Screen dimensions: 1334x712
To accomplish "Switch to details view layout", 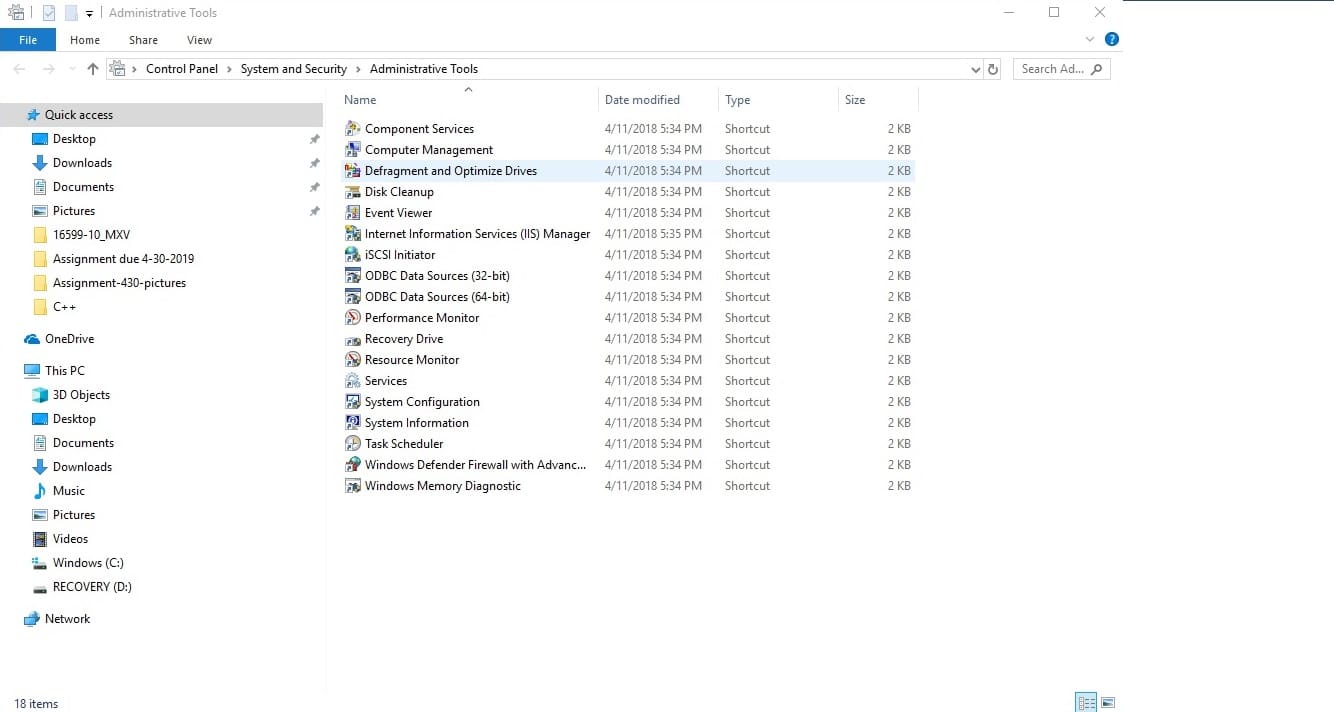I will point(1086,702).
